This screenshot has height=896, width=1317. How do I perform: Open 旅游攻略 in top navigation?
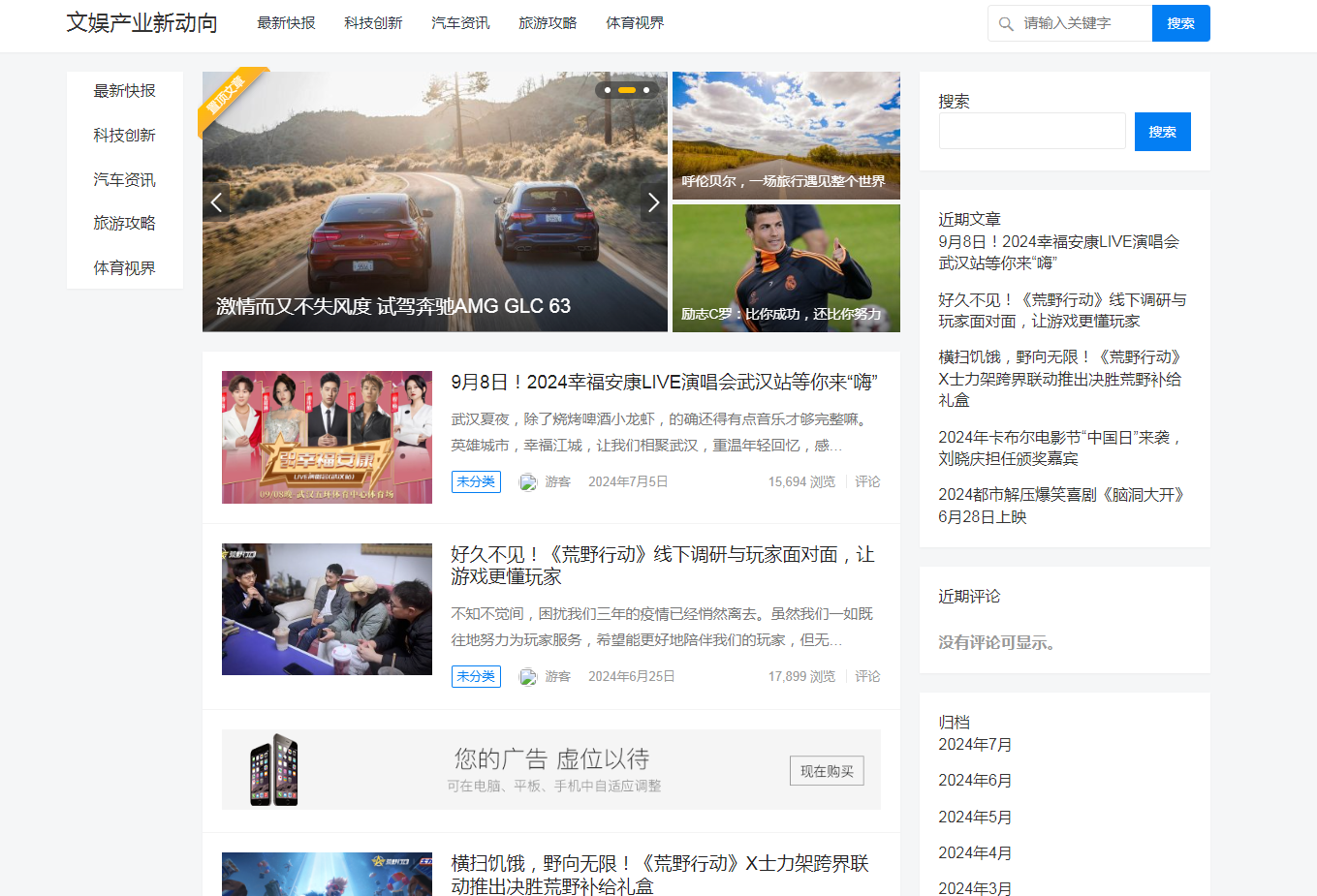click(x=548, y=22)
